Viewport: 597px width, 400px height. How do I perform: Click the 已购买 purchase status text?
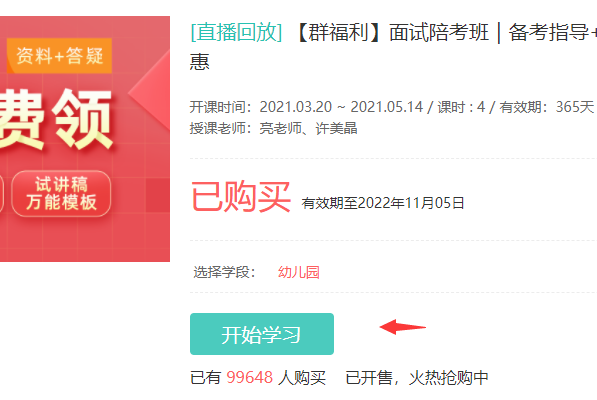click(241, 197)
